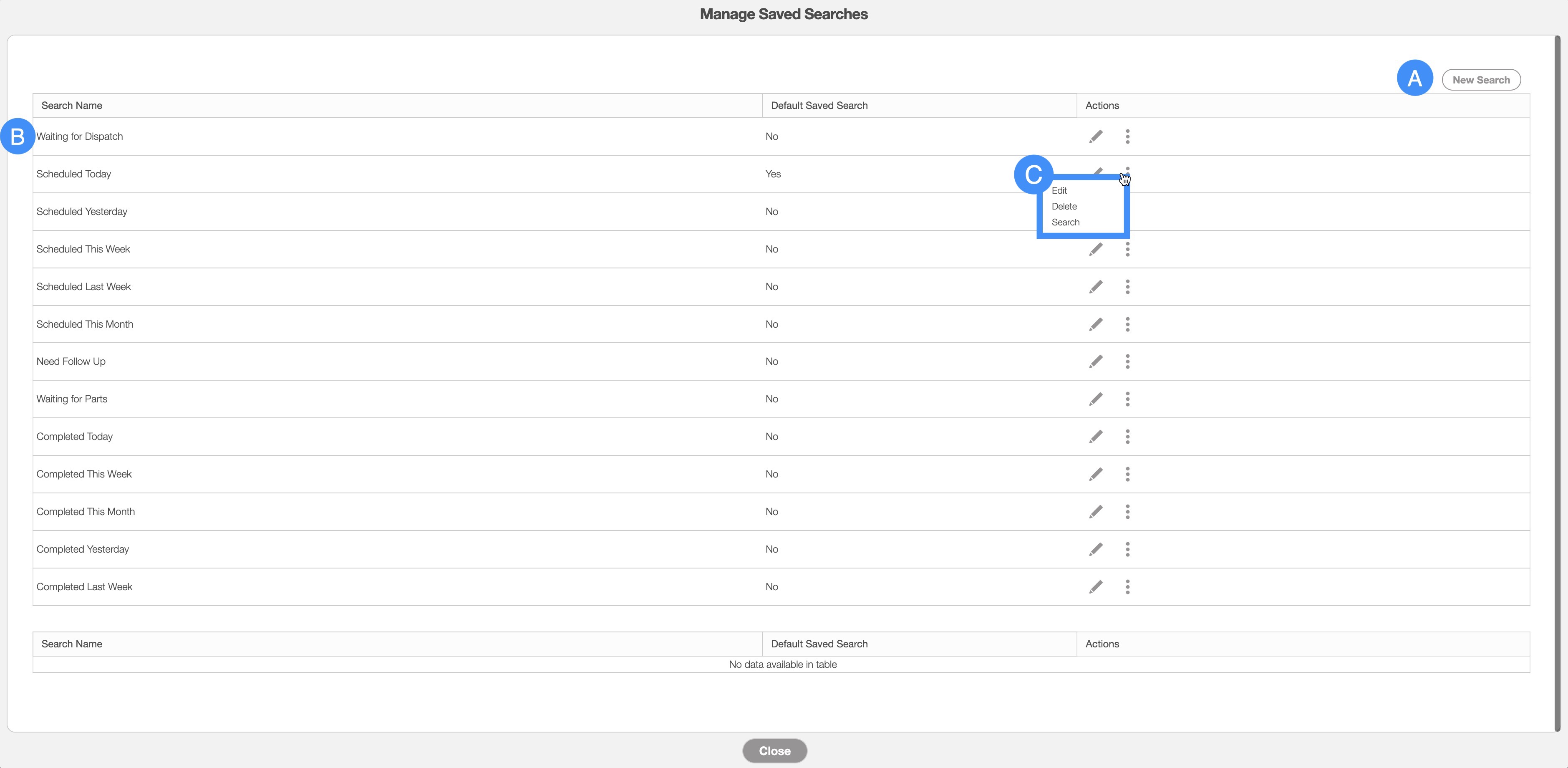Click pencil icon for Waiting for Dispatch
Viewport: 1568px width, 768px height.
(1096, 136)
